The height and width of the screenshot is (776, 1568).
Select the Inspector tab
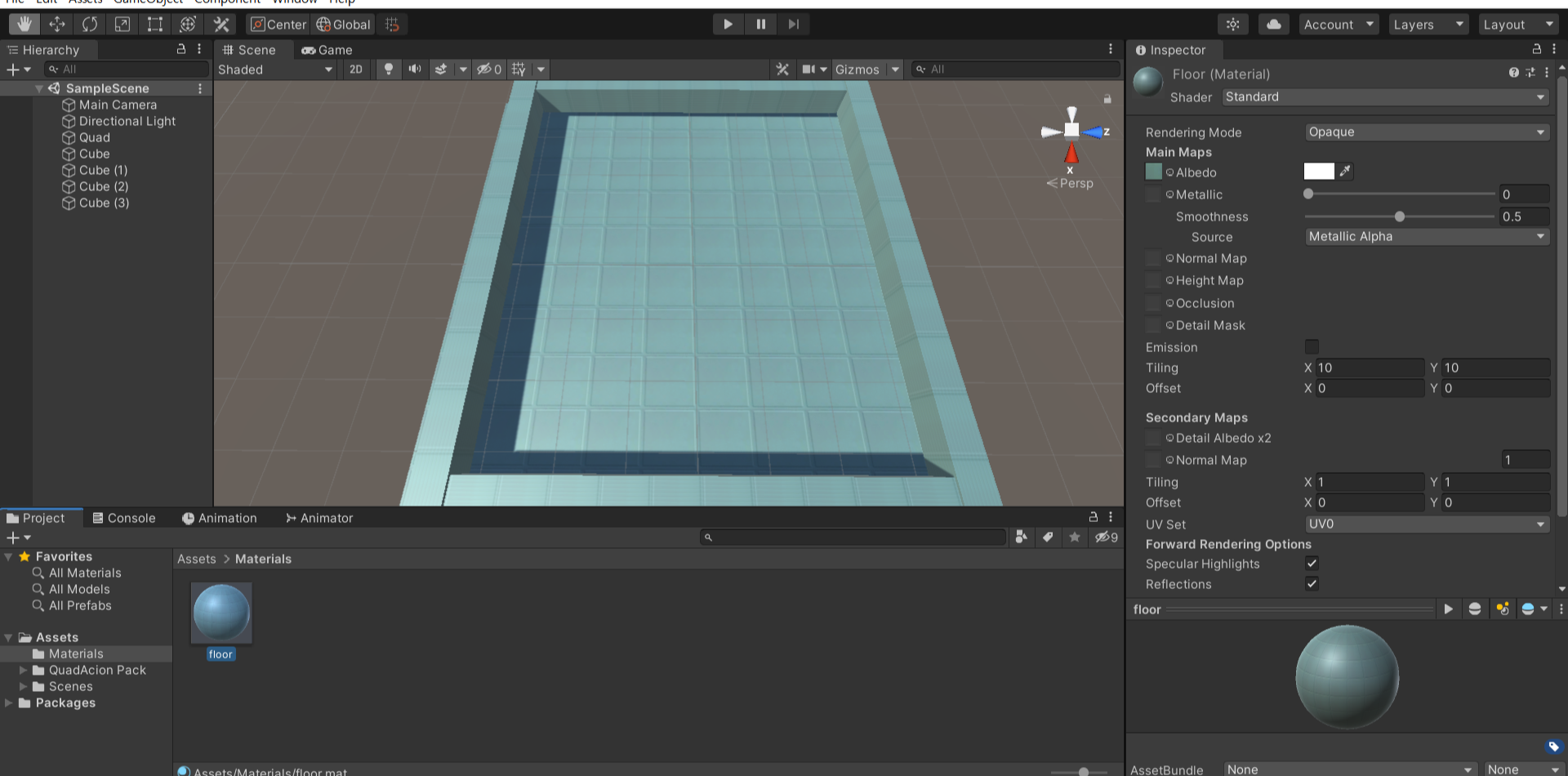pos(1170,50)
